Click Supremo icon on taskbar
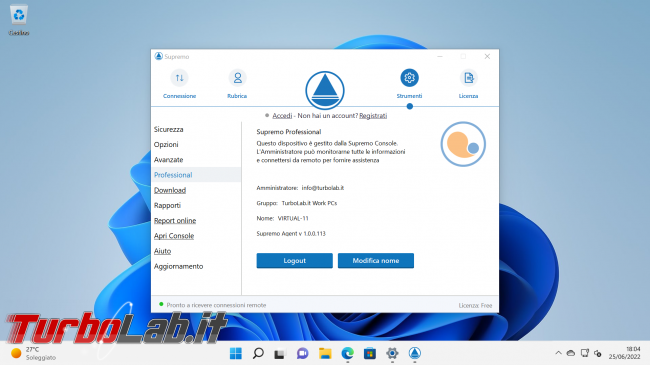 415,353
